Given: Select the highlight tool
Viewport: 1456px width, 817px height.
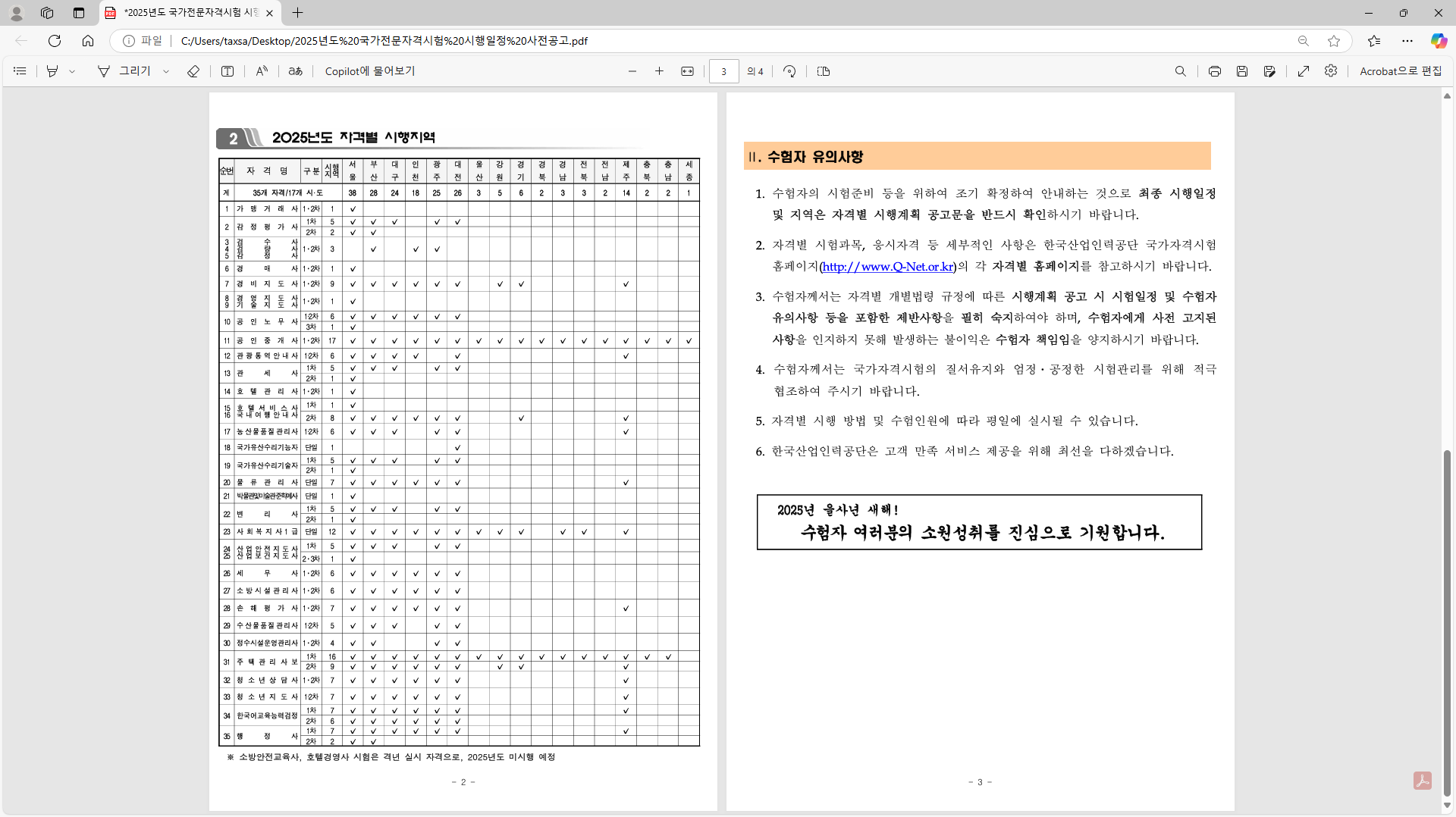Looking at the screenshot, I should (52, 71).
